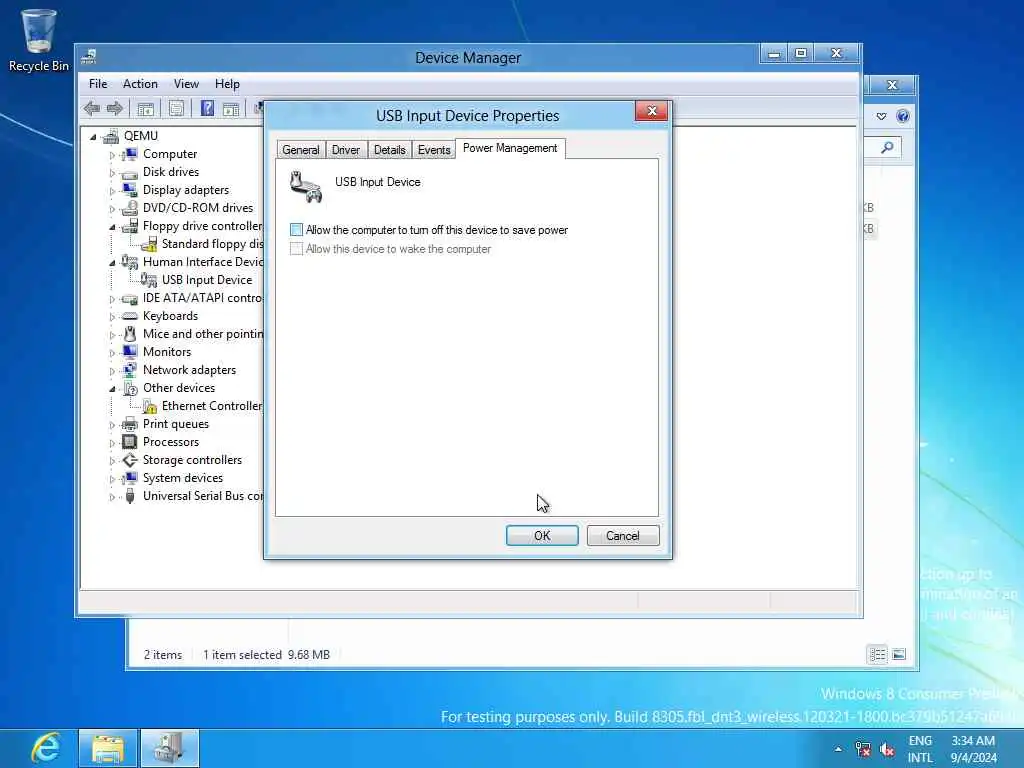1024x768 pixels.
Task: Collapse the QEMU root node
Action: [x=93, y=136]
